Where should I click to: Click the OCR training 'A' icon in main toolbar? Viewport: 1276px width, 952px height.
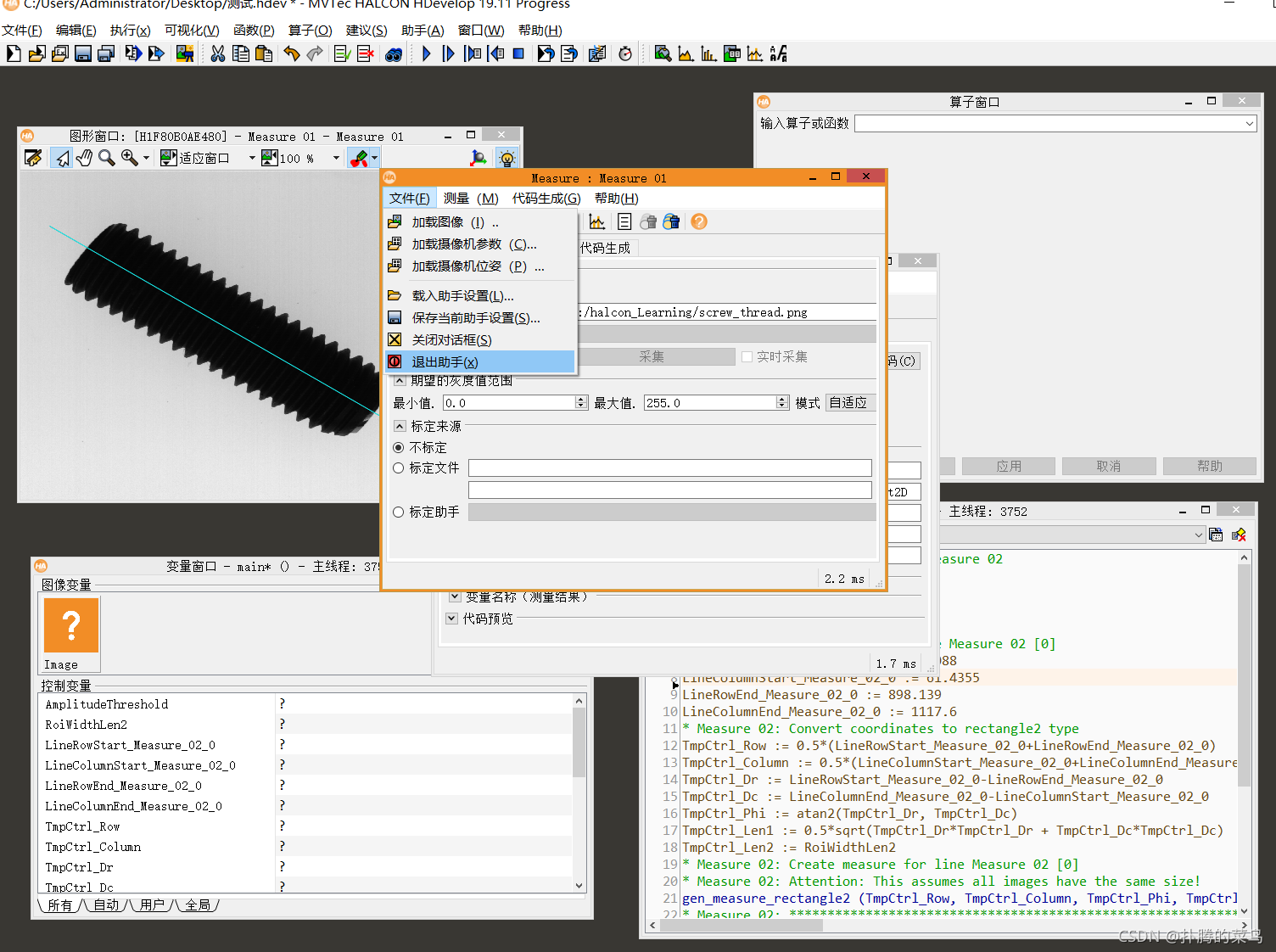click(x=778, y=53)
